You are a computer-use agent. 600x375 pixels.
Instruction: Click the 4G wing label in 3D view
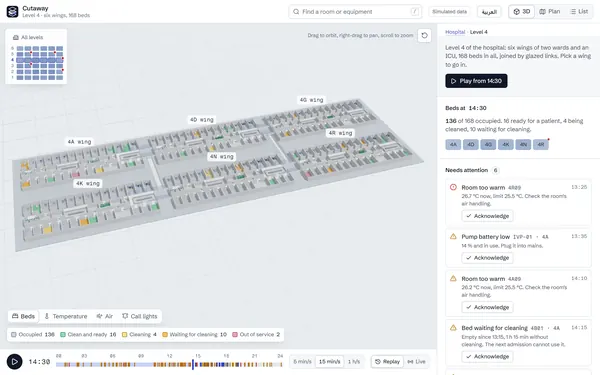[311, 100]
